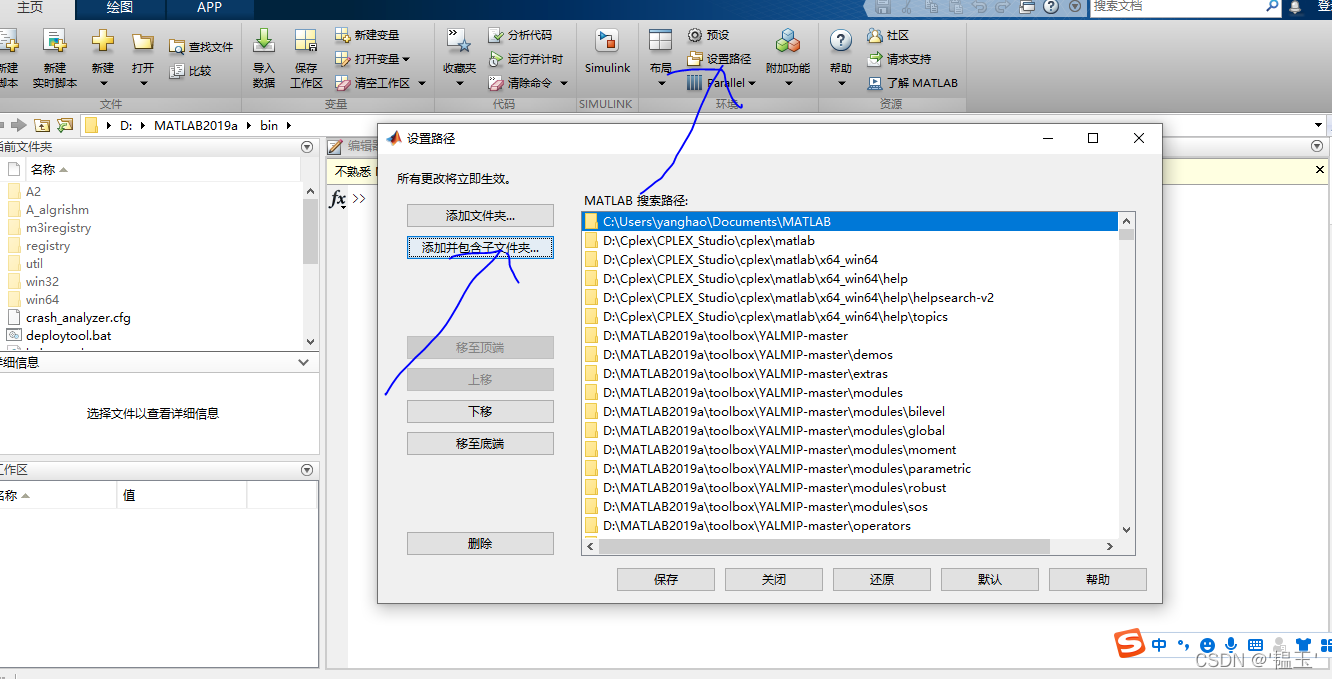Open the address bar history dropdown

pos(1319,125)
